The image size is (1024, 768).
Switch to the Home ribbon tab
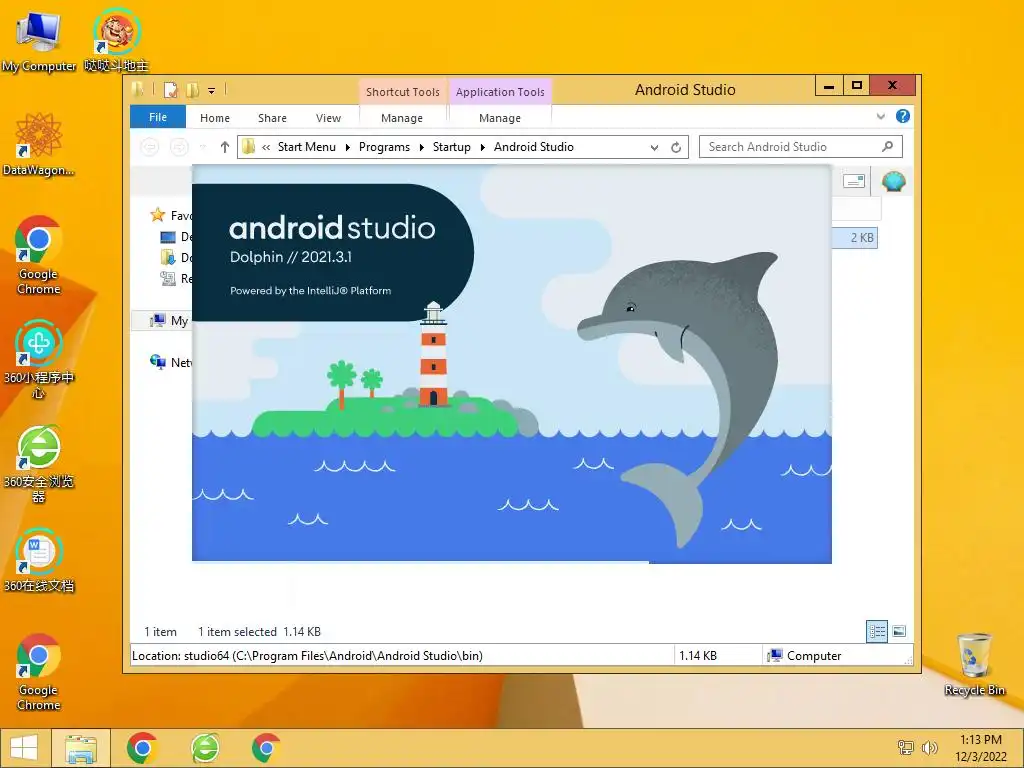point(215,118)
